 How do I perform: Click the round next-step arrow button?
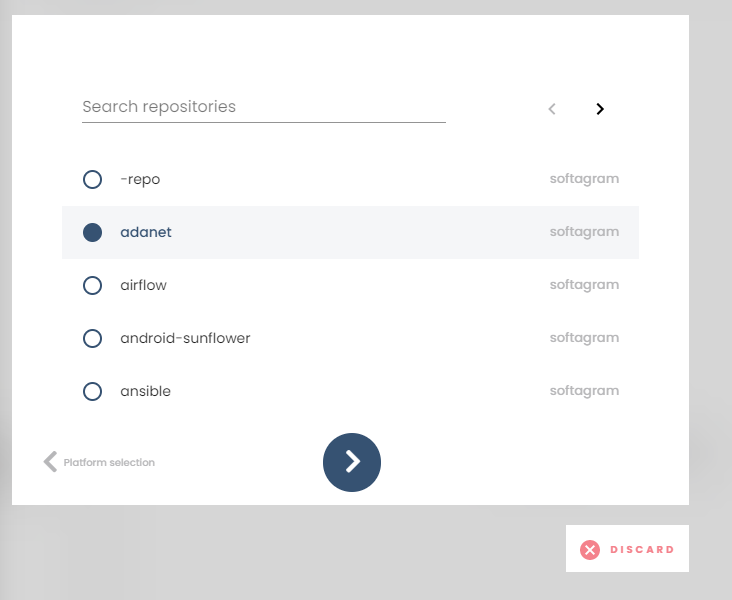coord(352,462)
